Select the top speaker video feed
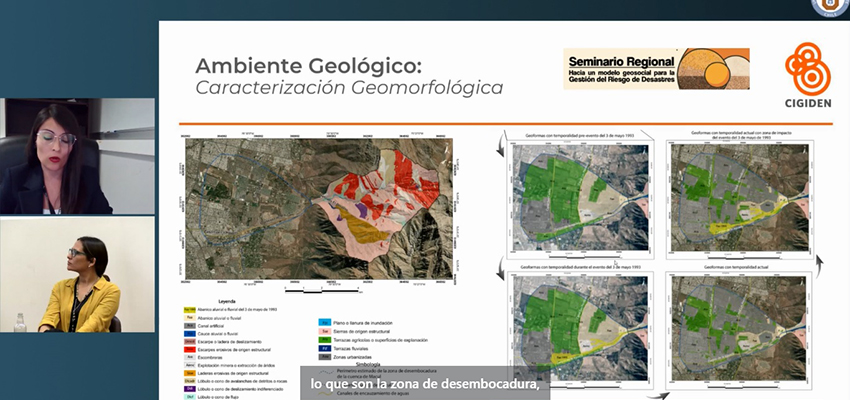The image size is (850, 400). [x=77, y=156]
